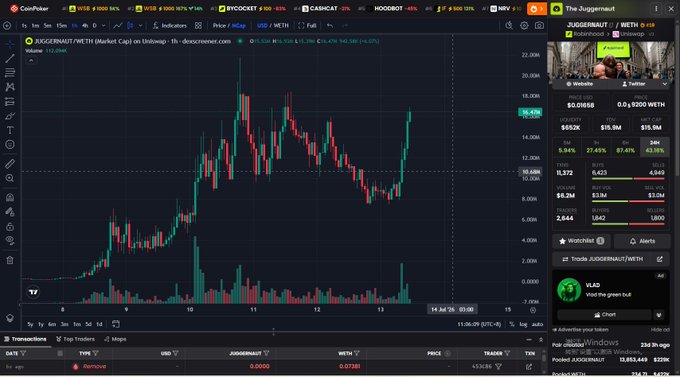This screenshot has width=680, height=377.
Task: Open chart settings gear
Action: pyautogui.click(x=524, y=26)
